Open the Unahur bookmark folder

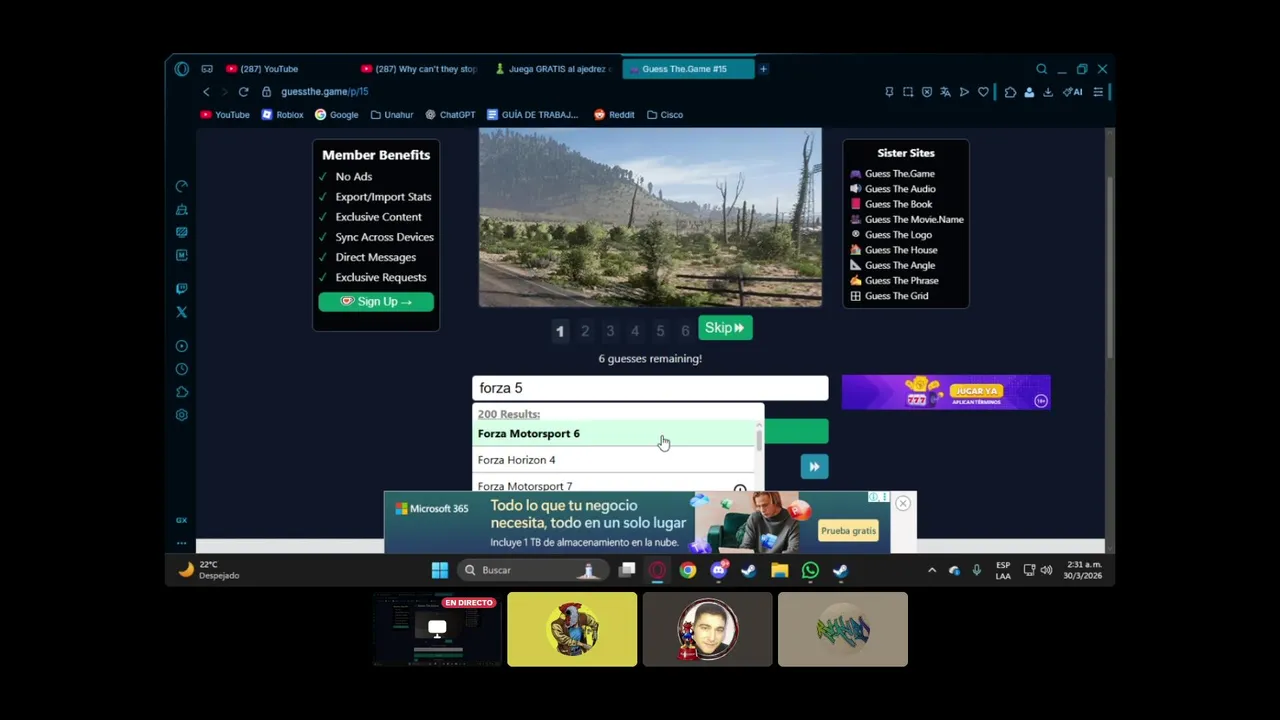click(391, 115)
